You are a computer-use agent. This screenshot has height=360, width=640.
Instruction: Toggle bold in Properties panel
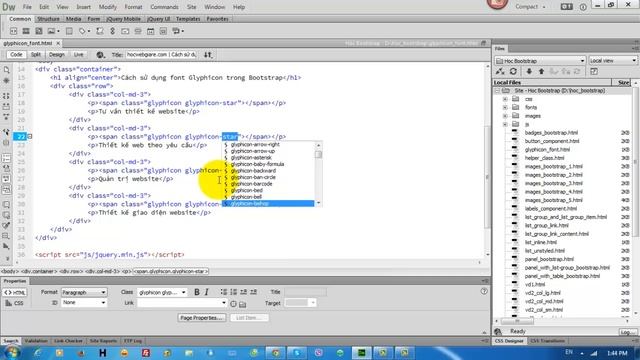[x=197, y=292]
